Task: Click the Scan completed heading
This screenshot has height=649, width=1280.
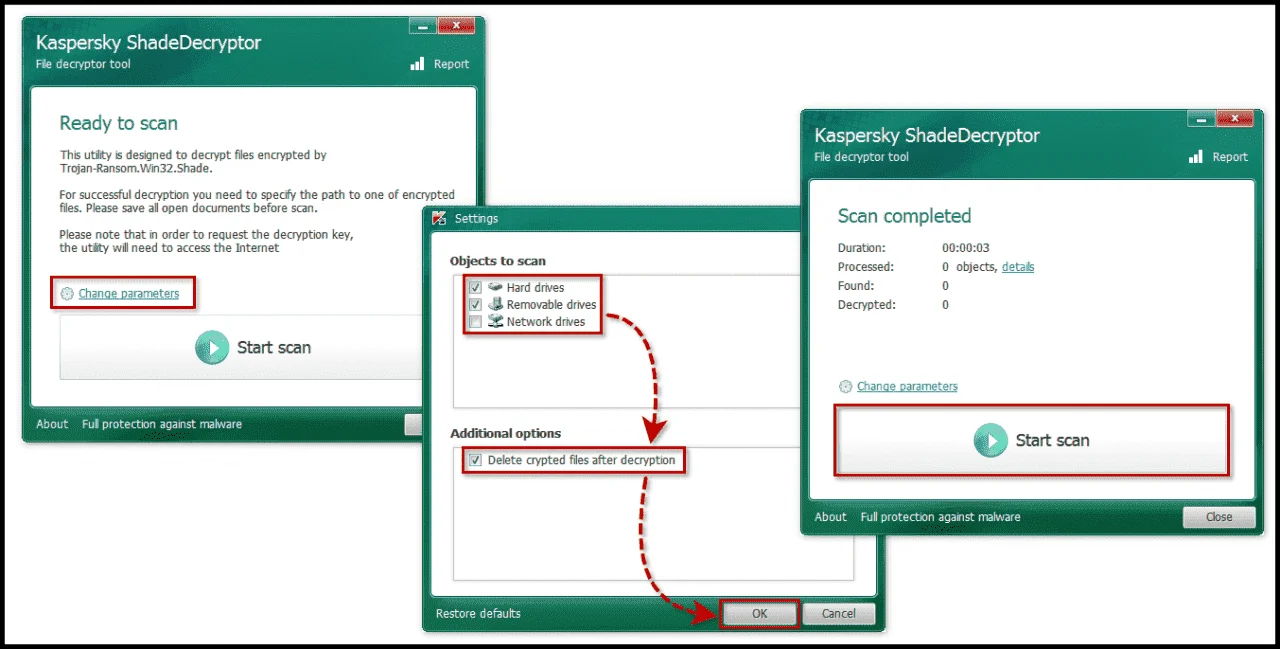Action: click(x=904, y=216)
